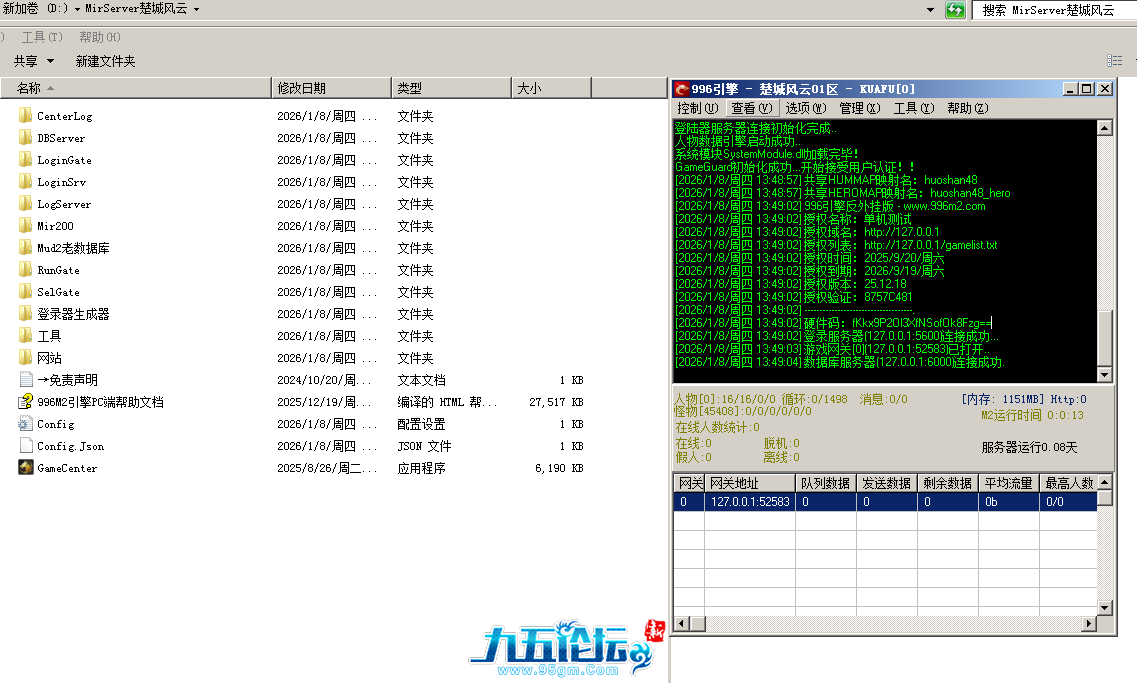Viewport: 1137px width, 683px height.
Task: Open the 控制 menu in engine window
Action: [696, 108]
